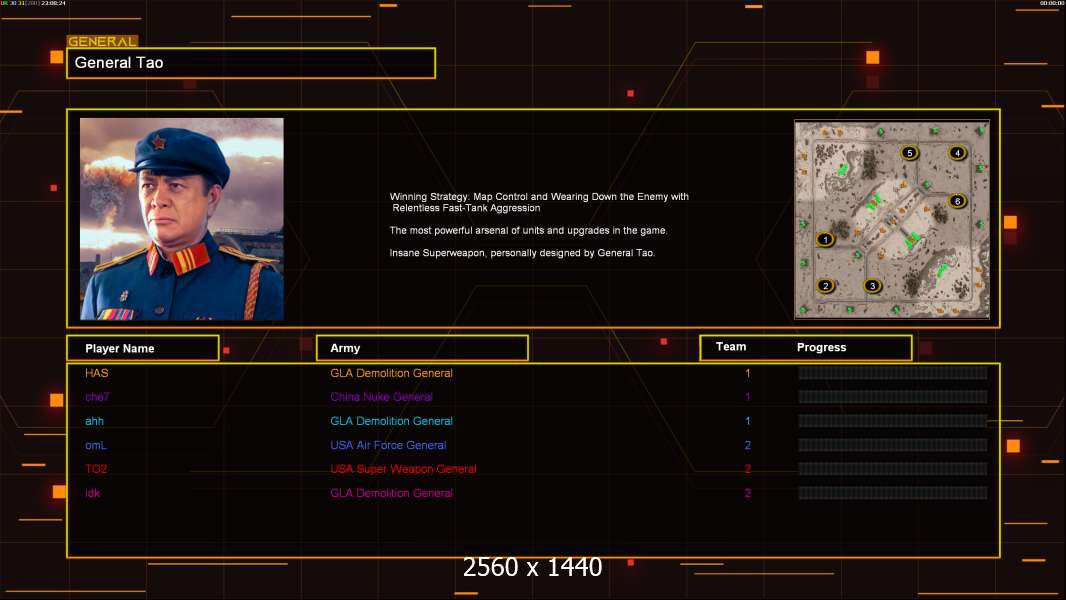Image resolution: width=1066 pixels, height=600 pixels.
Task: Click team number for player che7
Action: coord(748,397)
